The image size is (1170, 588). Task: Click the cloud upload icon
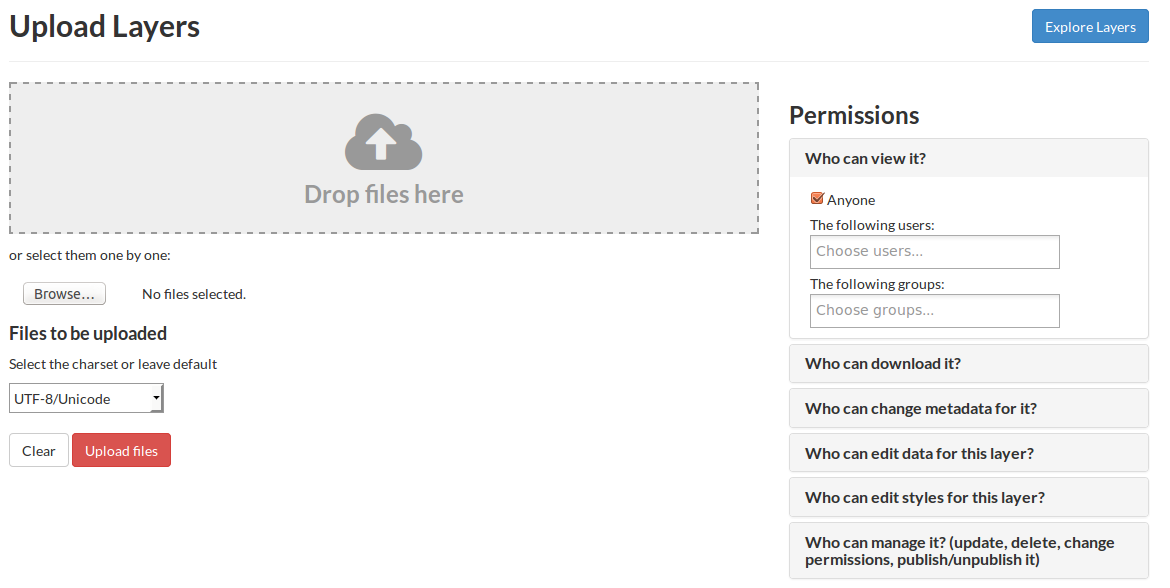click(x=383, y=143)
